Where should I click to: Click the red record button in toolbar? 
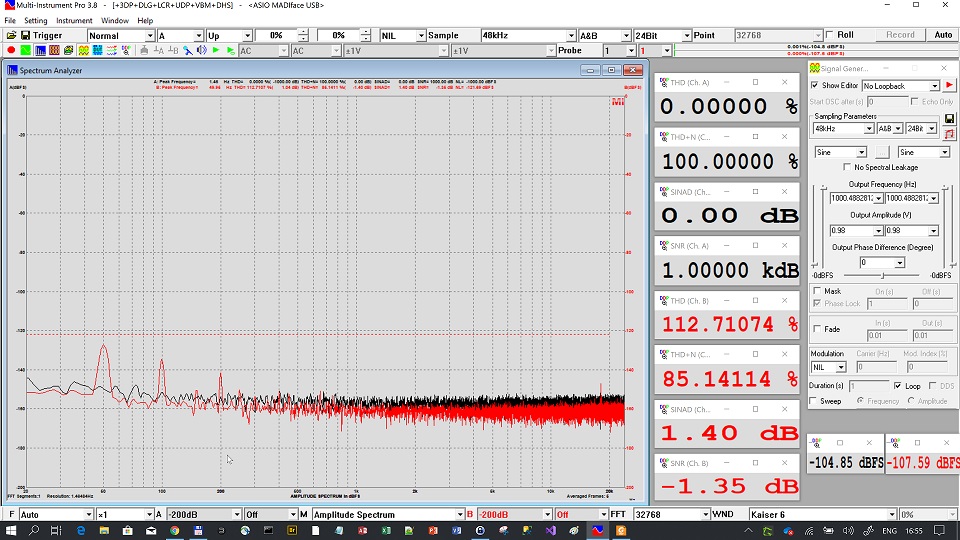pyautogui.click(x=11, y=50)
